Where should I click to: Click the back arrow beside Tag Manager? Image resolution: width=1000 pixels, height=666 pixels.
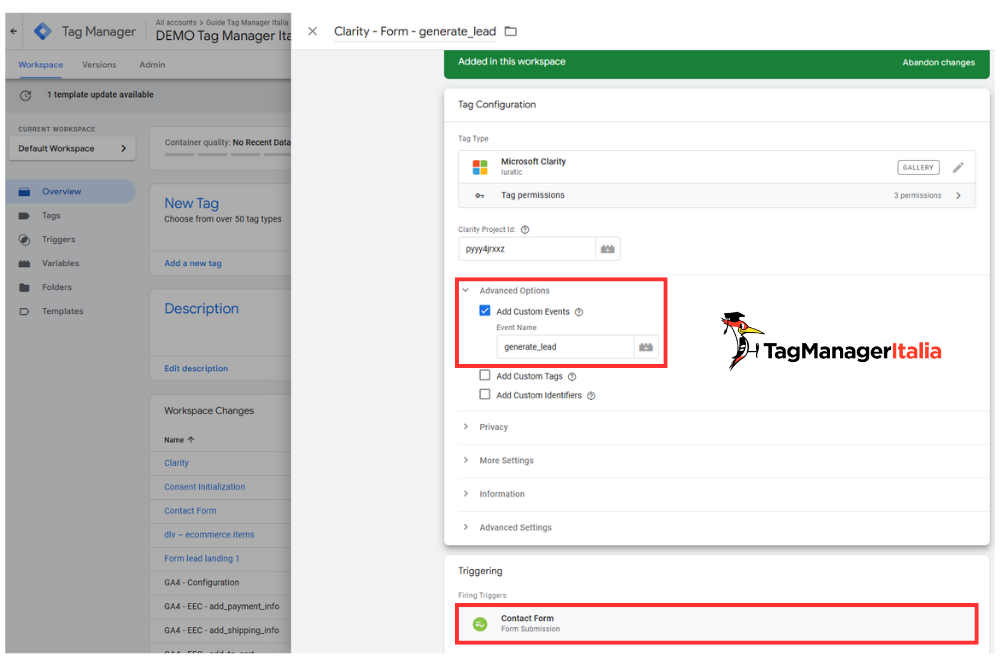[13, 31]
